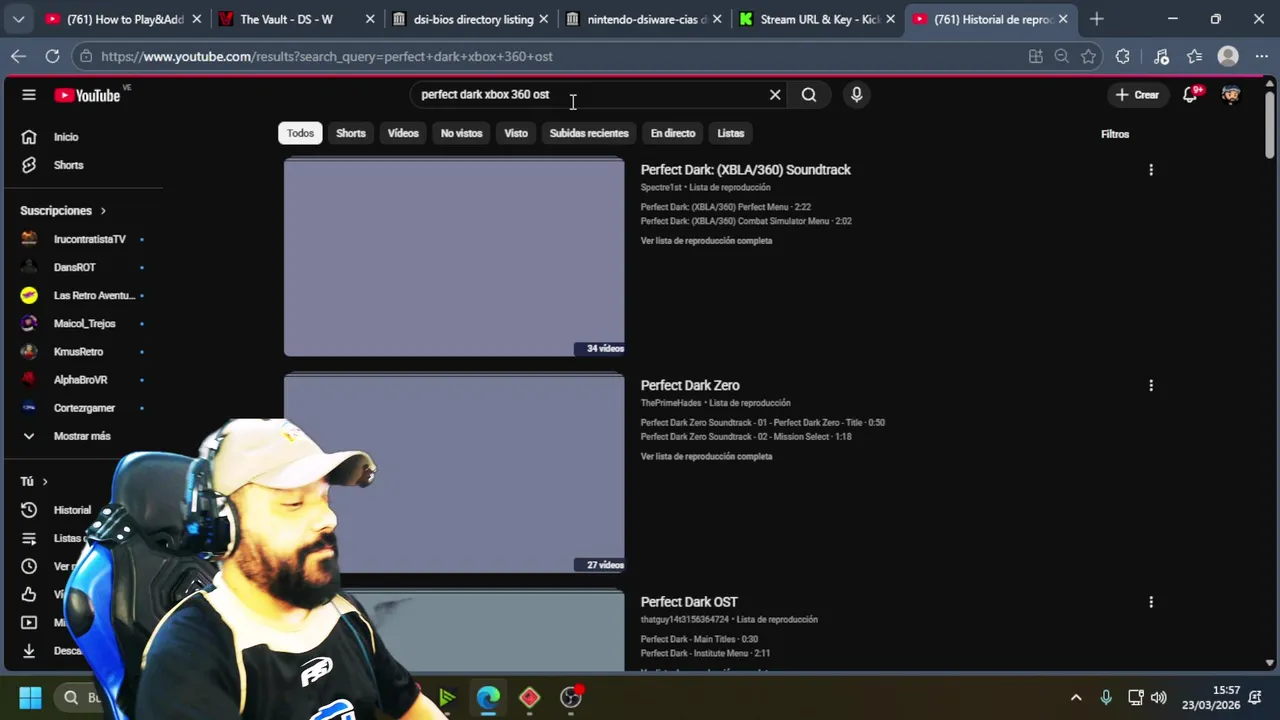1280x720 pixels.
Task: Select the En directo filter chip
Action: 673,133
